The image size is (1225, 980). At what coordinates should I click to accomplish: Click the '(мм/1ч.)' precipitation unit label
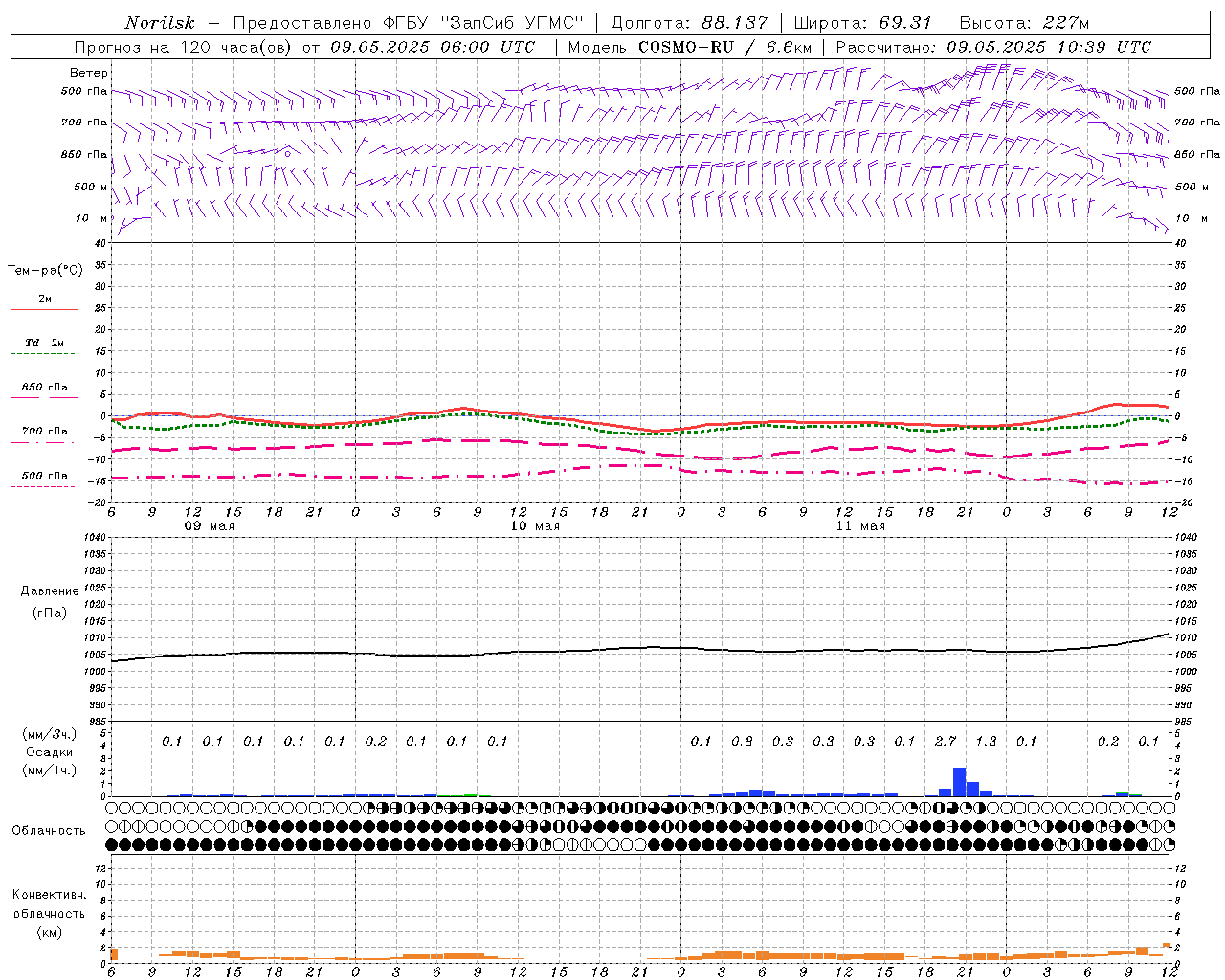[49, 770]
